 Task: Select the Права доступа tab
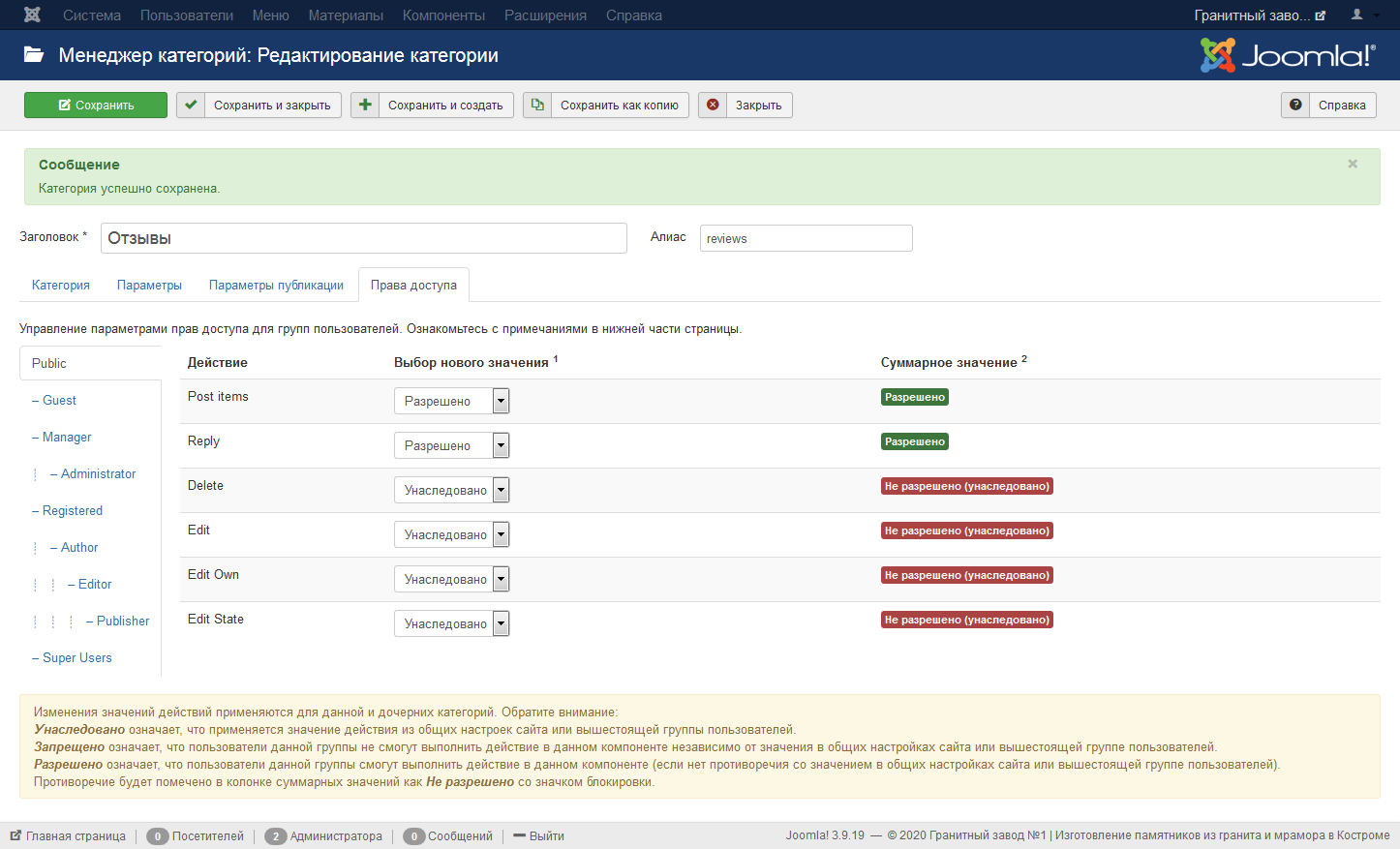[x=413, y=285]
